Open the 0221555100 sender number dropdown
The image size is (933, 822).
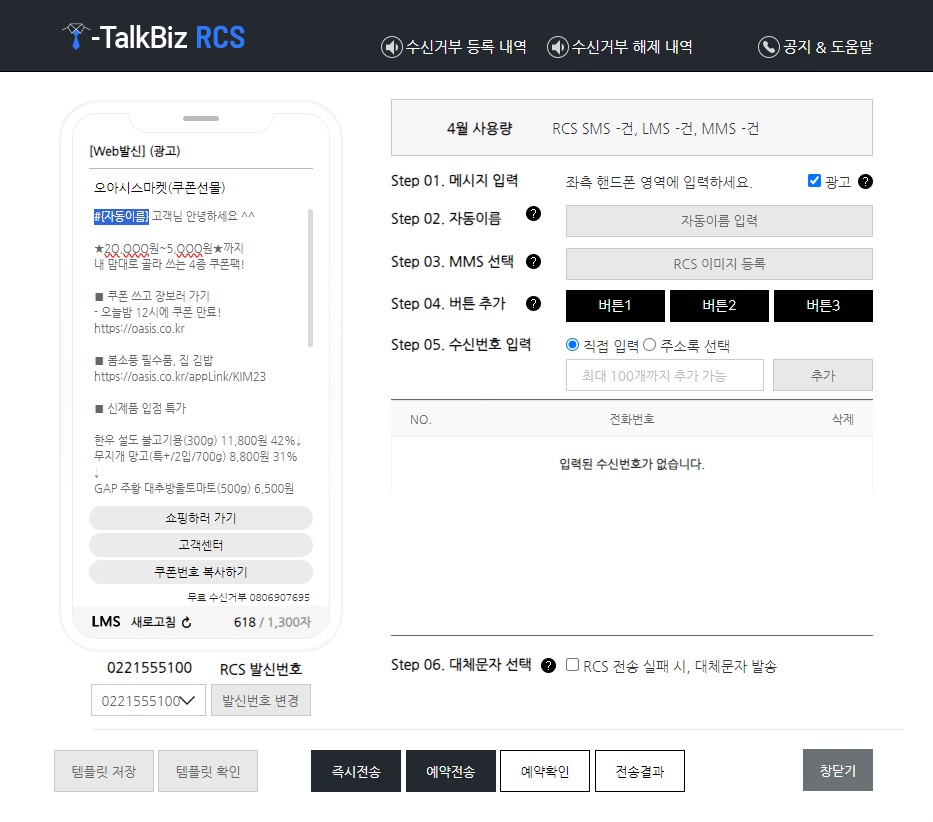tap(146, 700)
